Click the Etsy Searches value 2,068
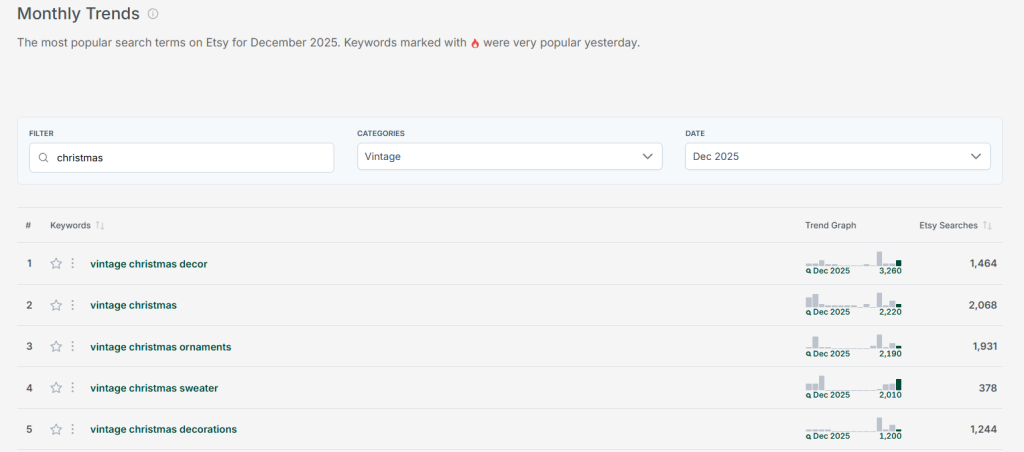 [x=984, y=305]
